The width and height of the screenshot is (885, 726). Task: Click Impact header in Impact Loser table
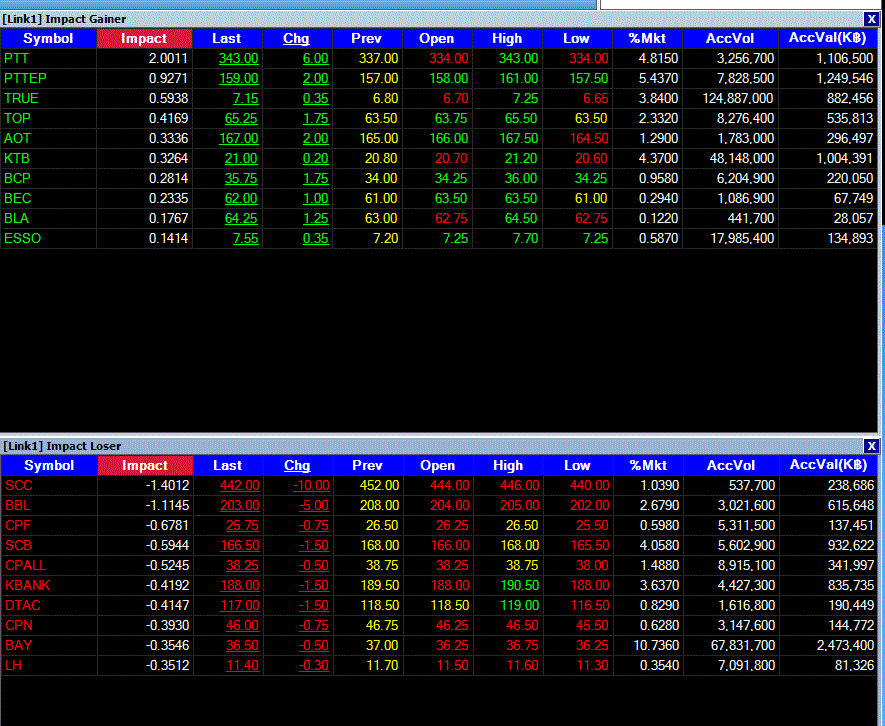(x=145, y=465)
